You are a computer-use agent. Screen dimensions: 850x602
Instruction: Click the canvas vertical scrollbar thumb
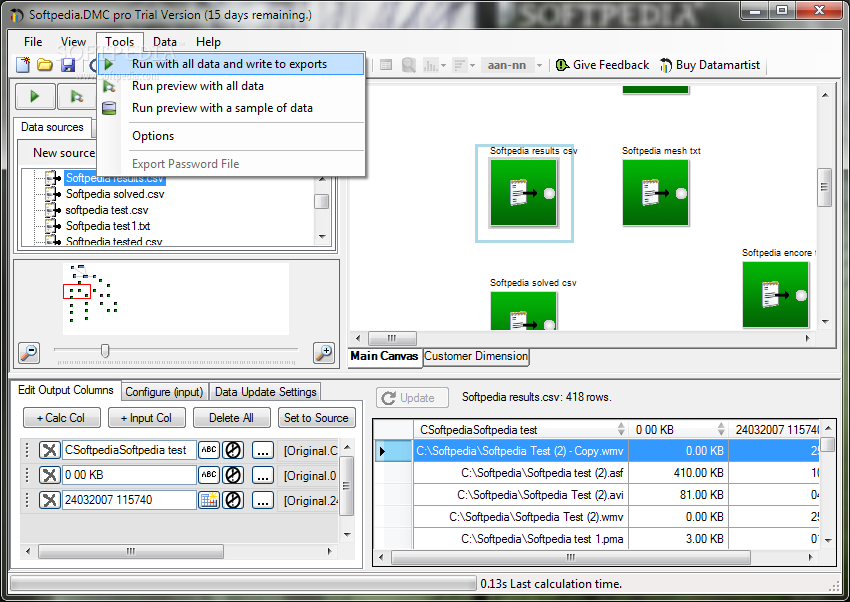[x=825, y=187]
